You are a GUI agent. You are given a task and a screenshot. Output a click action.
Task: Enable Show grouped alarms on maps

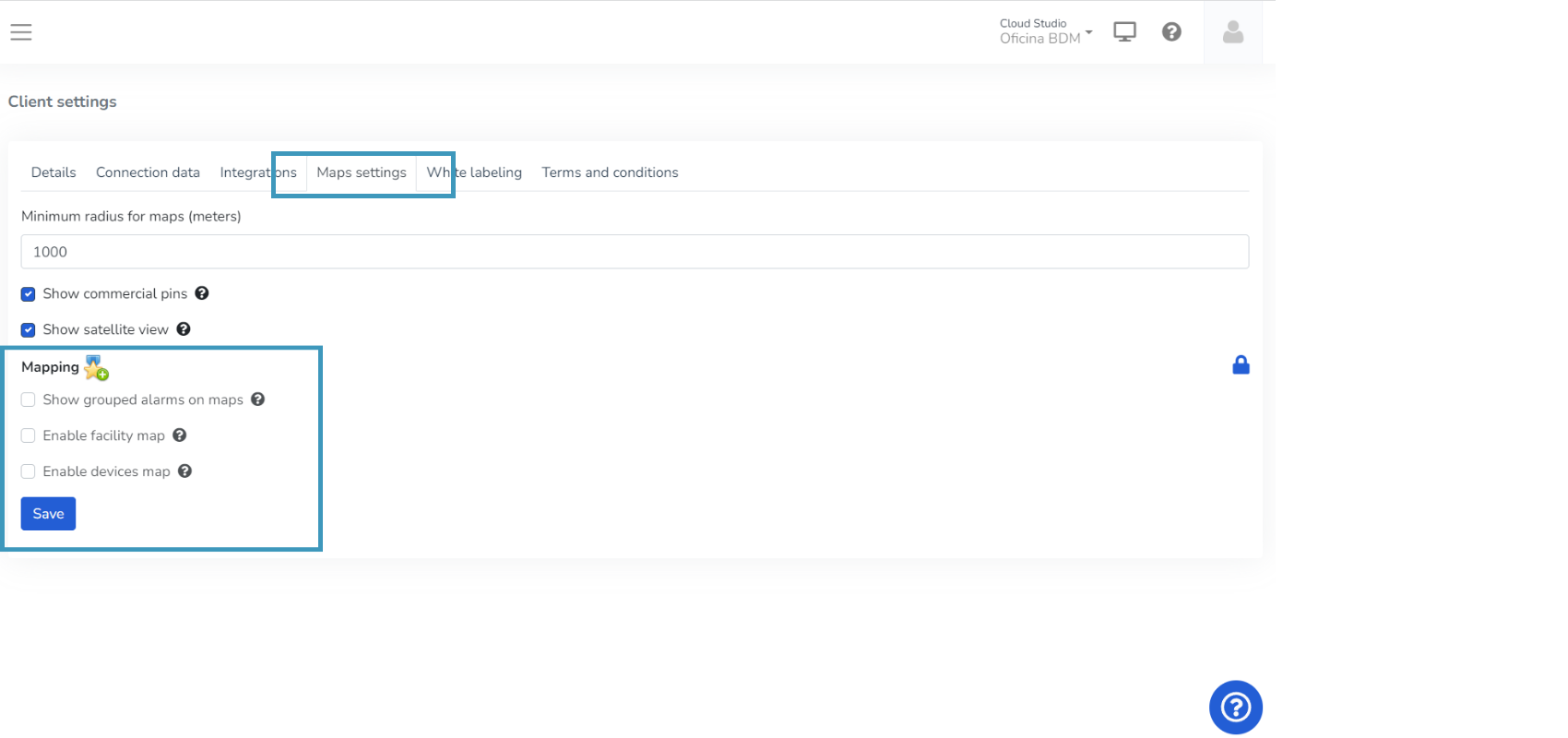[29, 399]
